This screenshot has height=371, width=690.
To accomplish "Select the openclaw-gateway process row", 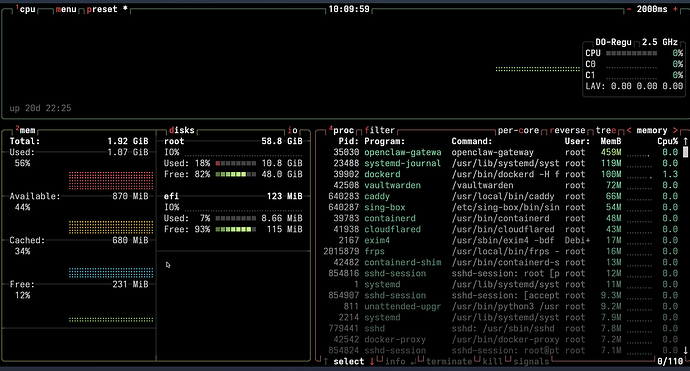I will tap(501, 152).
